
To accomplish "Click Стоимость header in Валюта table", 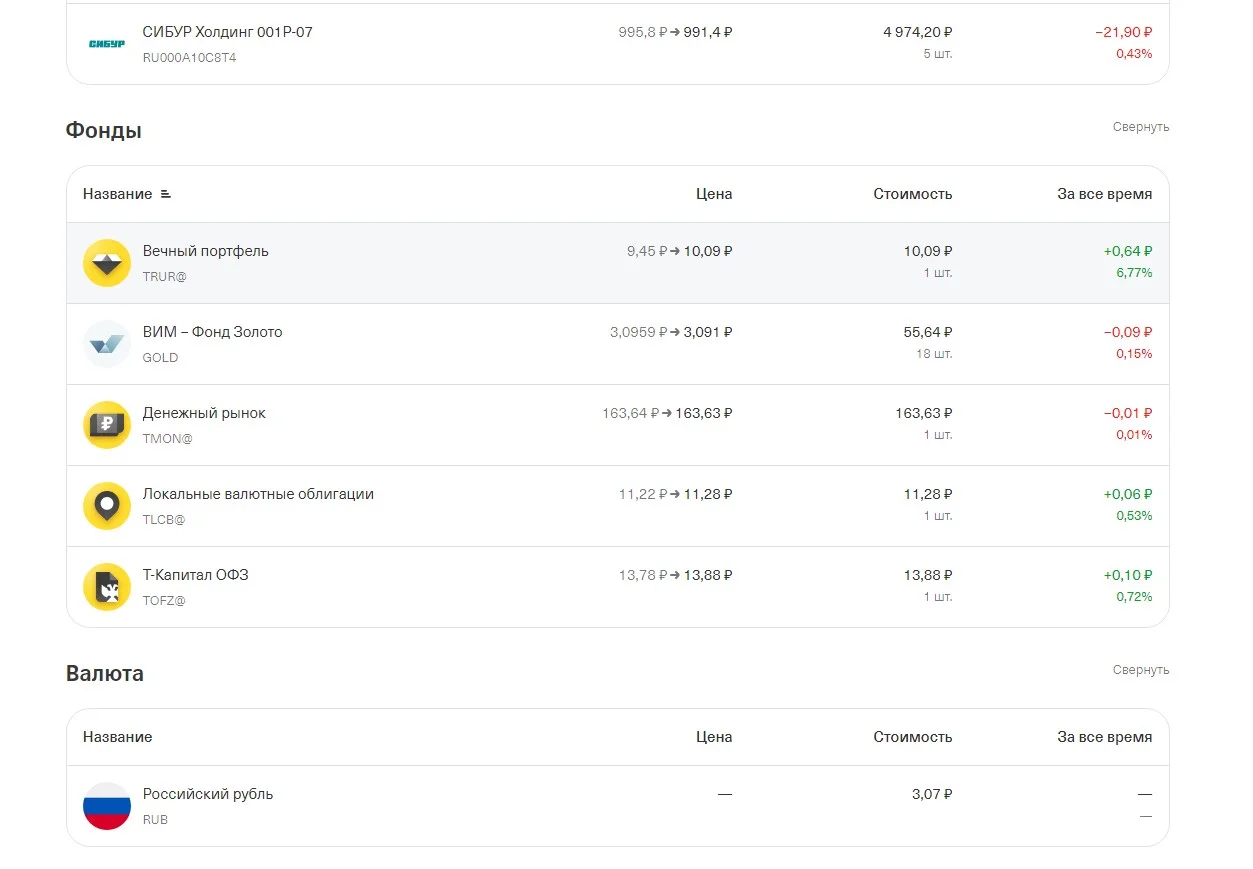I will click(913, 737).
